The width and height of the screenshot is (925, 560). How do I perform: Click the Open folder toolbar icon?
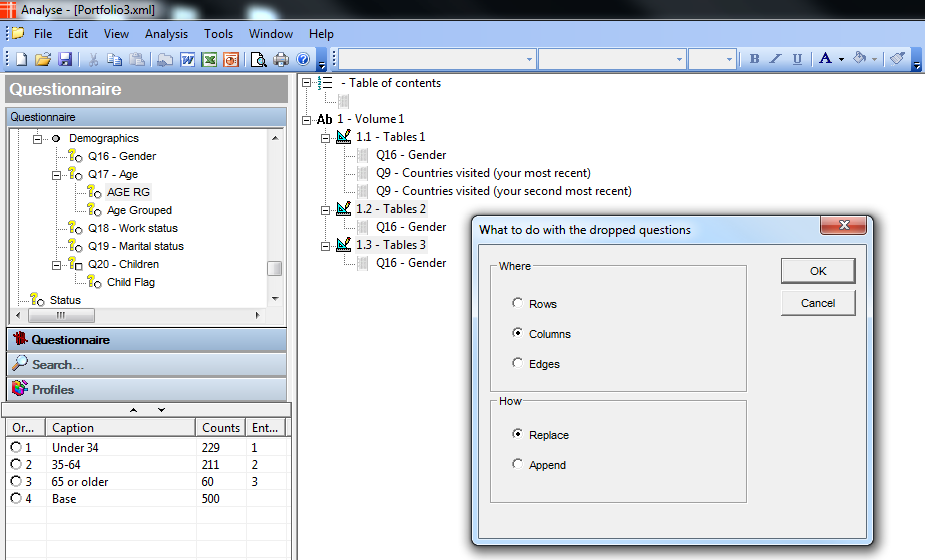(x=42, y=59)
